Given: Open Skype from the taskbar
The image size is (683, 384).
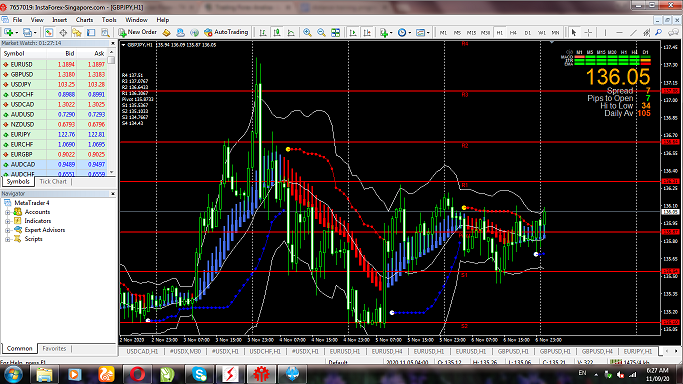Looking at the screenshot, I should 199,374.
